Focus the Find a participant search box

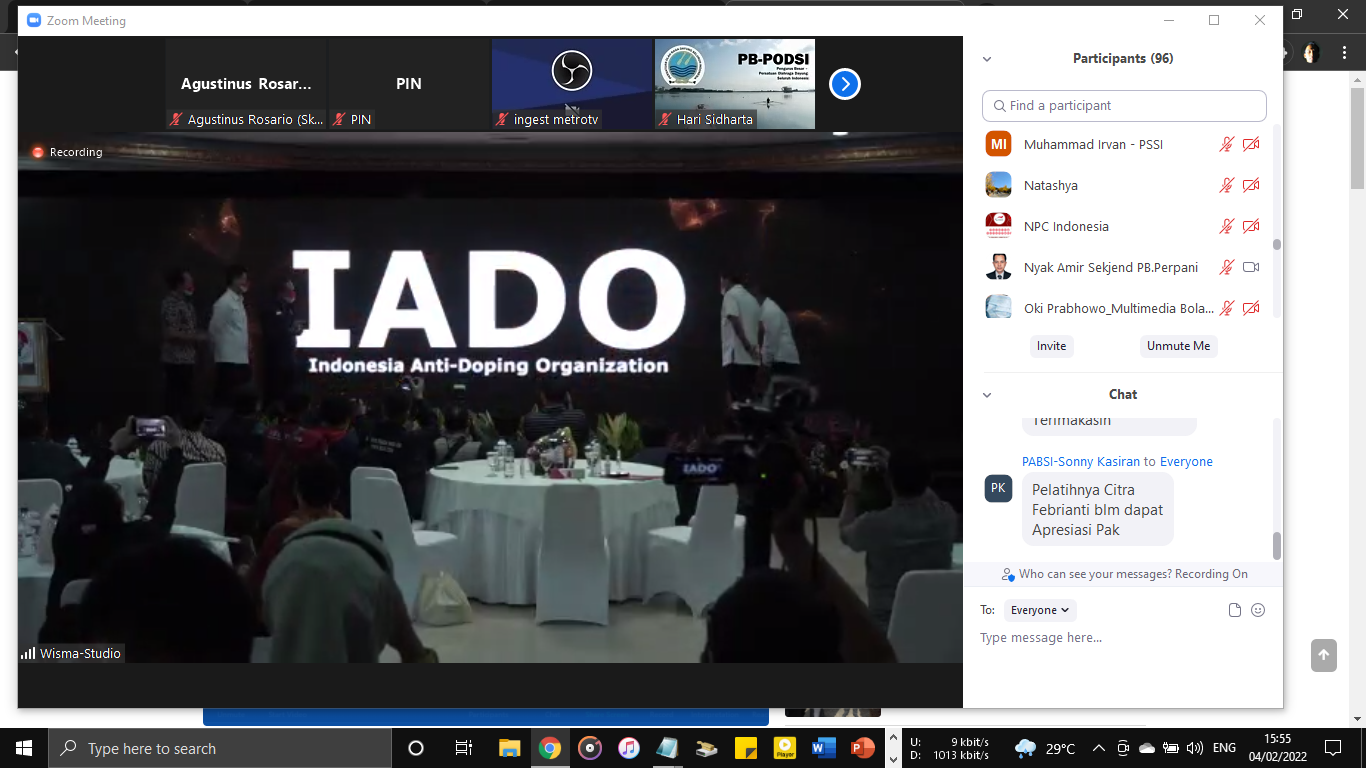pos(1124,106)
